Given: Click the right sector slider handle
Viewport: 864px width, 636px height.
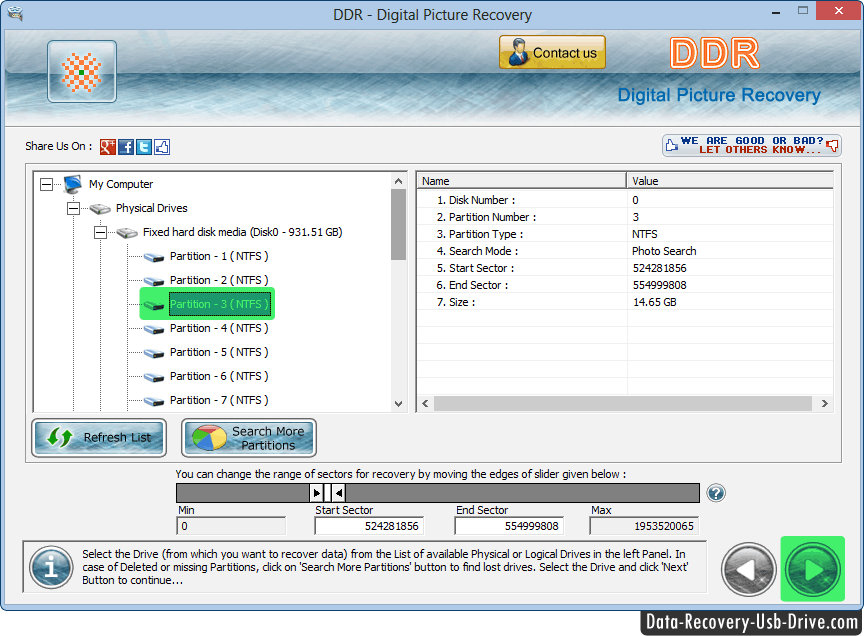Looking at the screenshot, I should coord(338,493).
